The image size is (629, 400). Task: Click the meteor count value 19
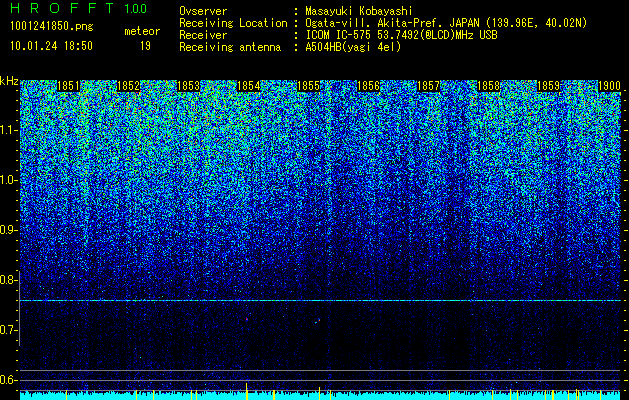(x=145, y=46)
